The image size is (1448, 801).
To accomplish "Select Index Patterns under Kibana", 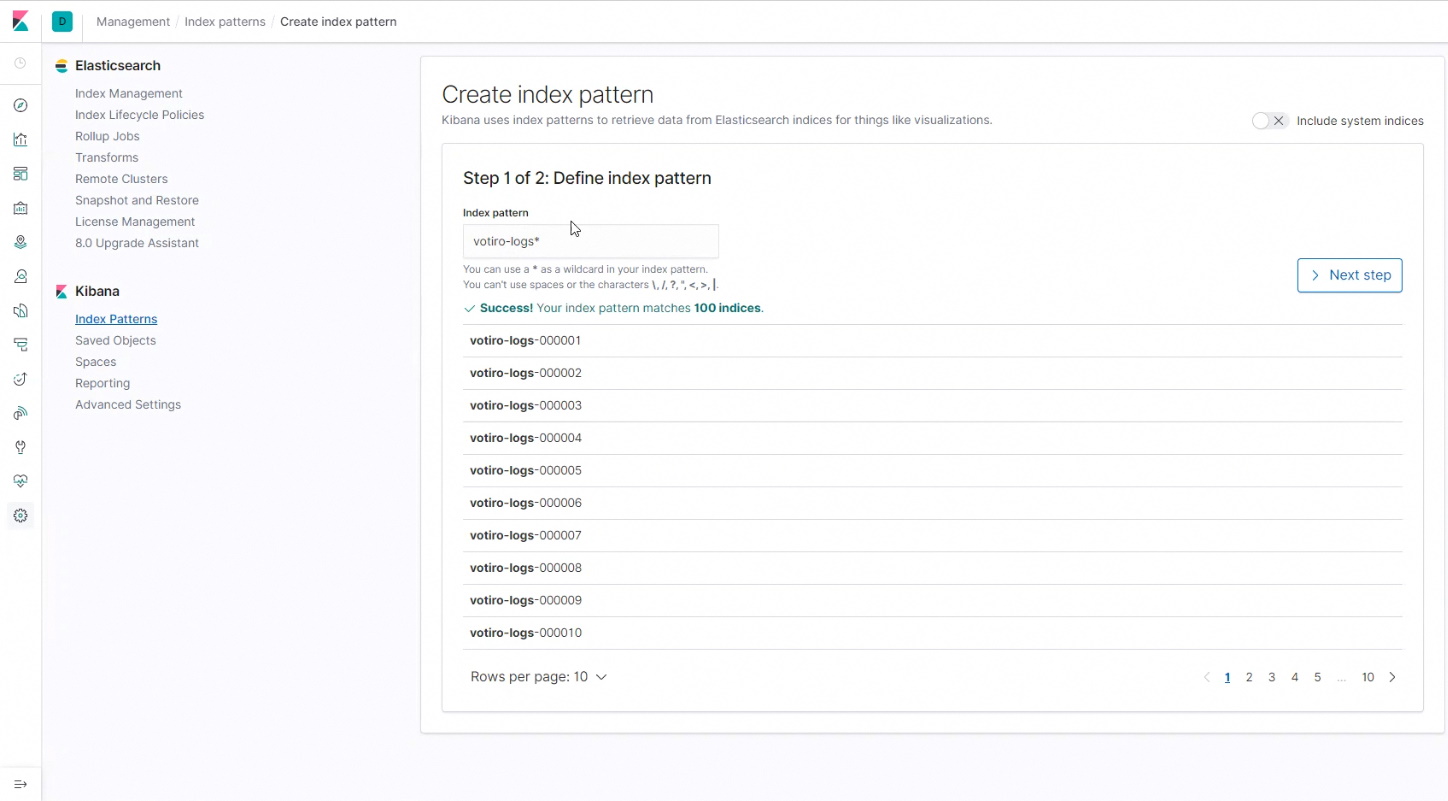I will click(116, 319).
